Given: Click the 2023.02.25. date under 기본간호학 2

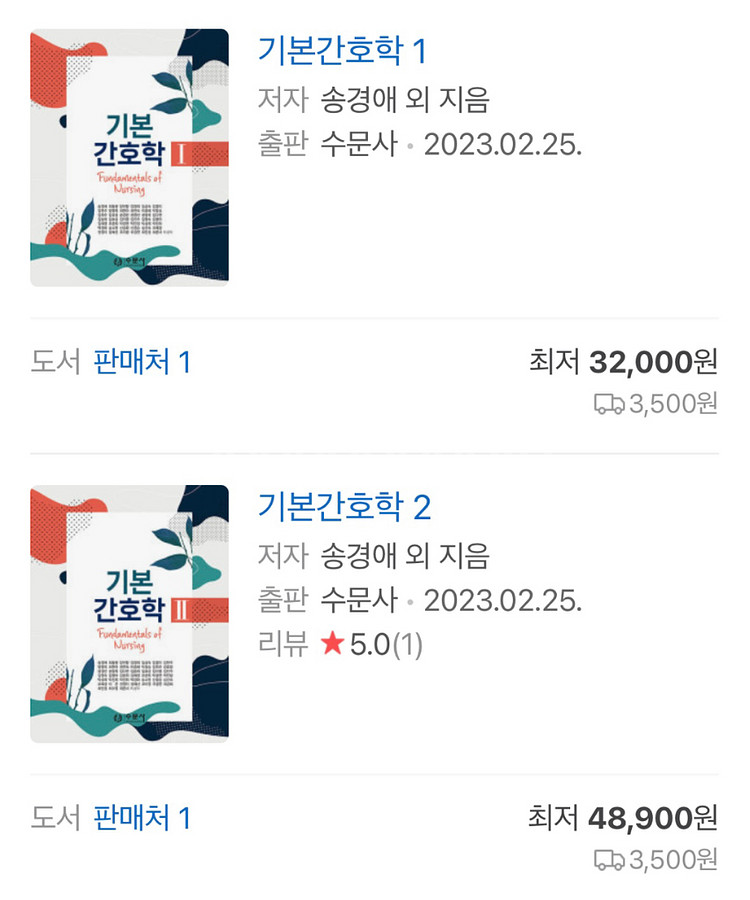Looking at the screenshot, I should click(x=502, y=601).
